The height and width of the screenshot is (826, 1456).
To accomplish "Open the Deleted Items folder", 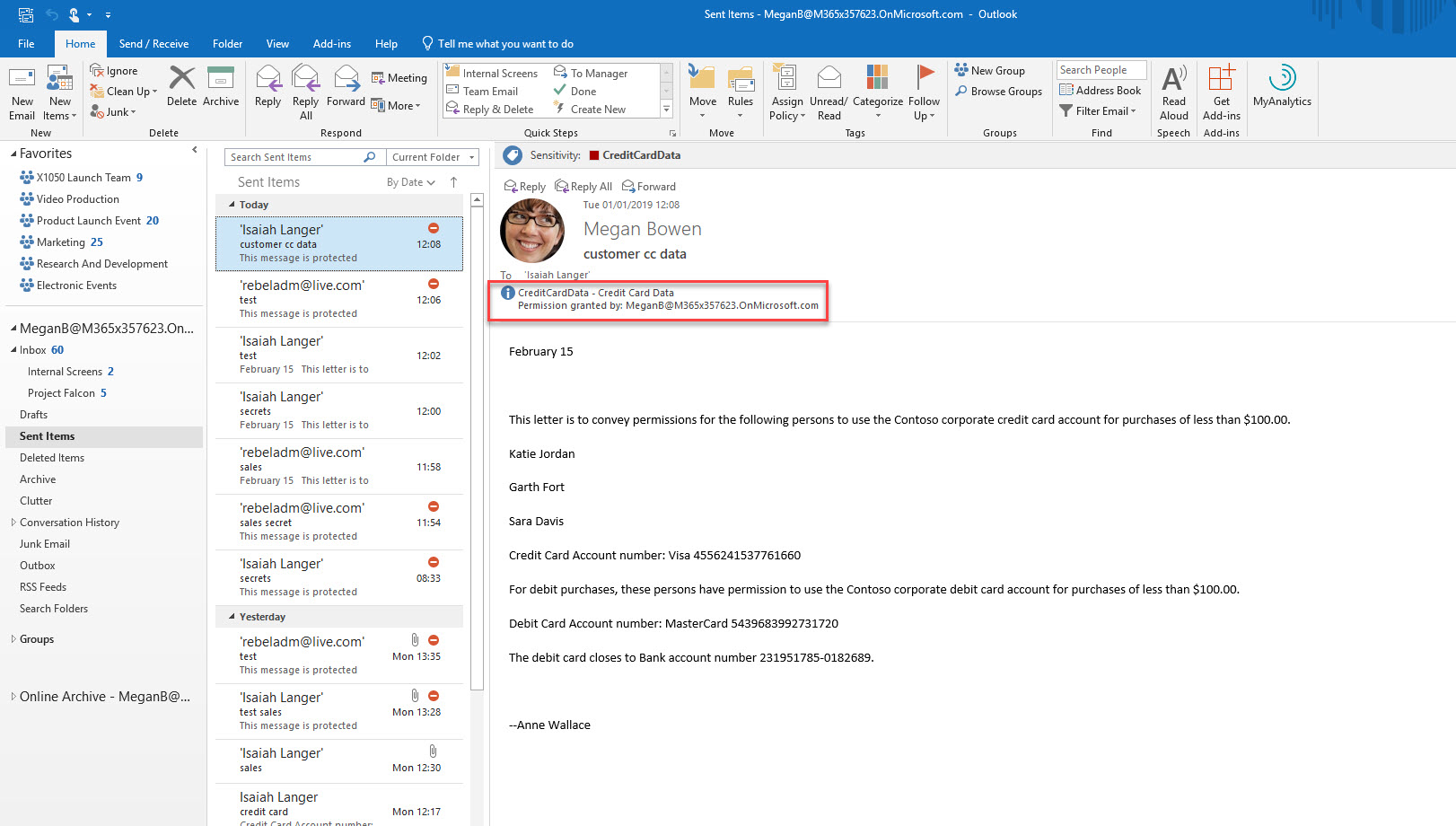I will 52,458.
